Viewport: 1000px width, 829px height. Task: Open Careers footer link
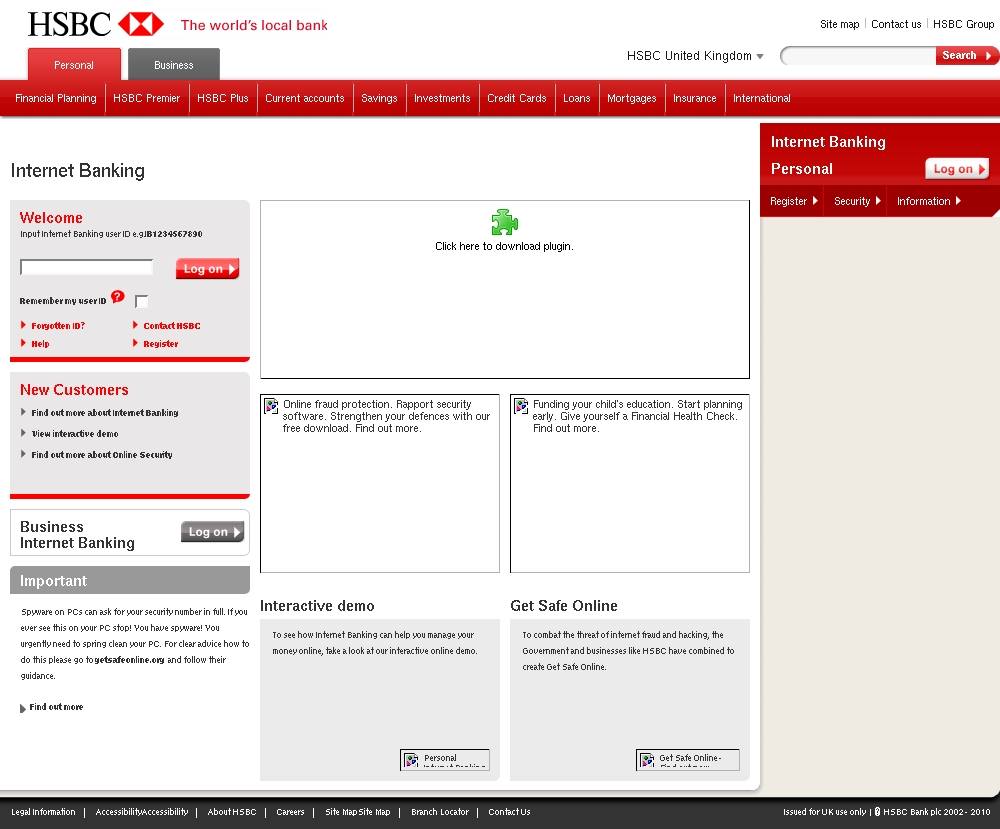tap(290, 812)
